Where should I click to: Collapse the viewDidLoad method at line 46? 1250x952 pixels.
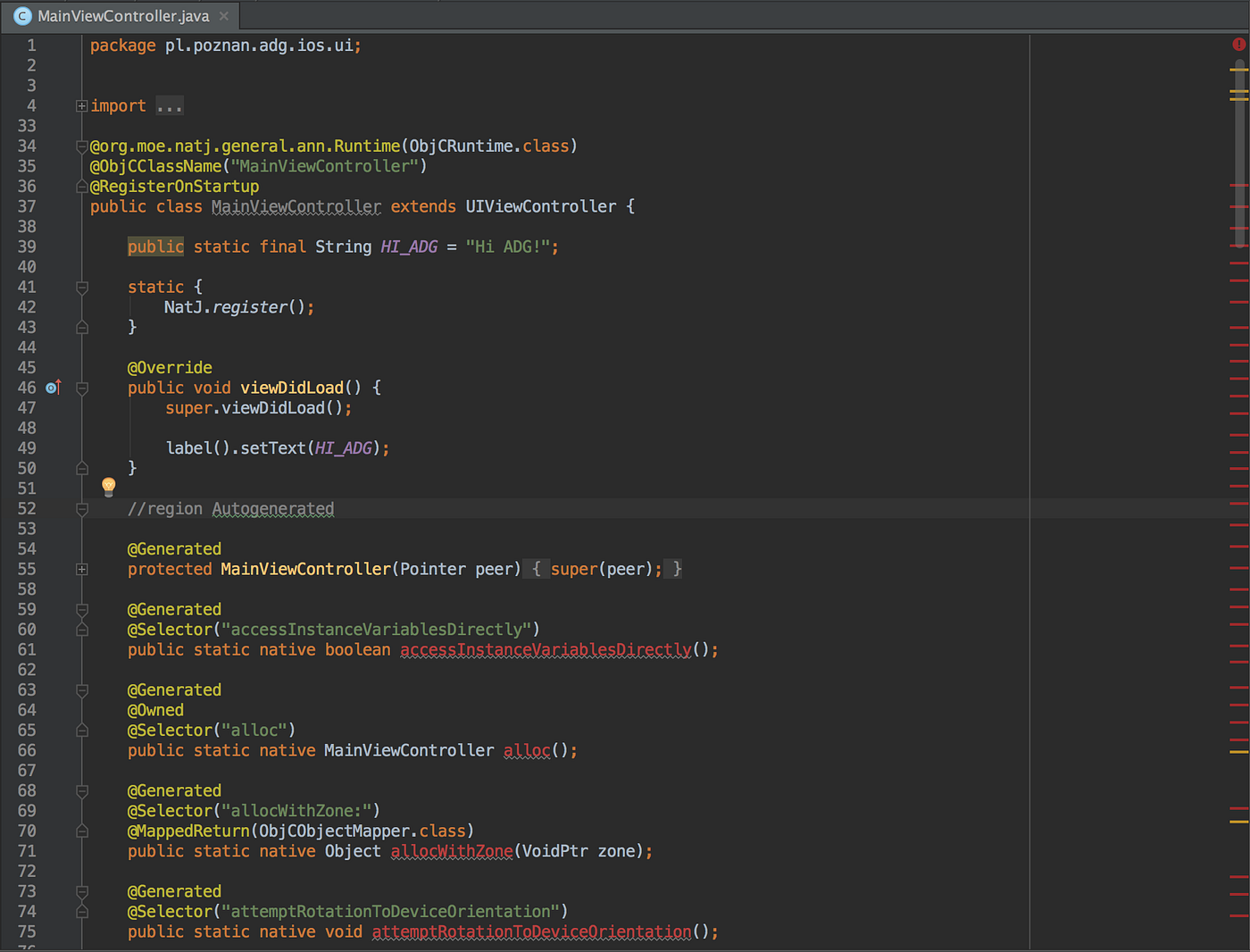pos(82,388)
